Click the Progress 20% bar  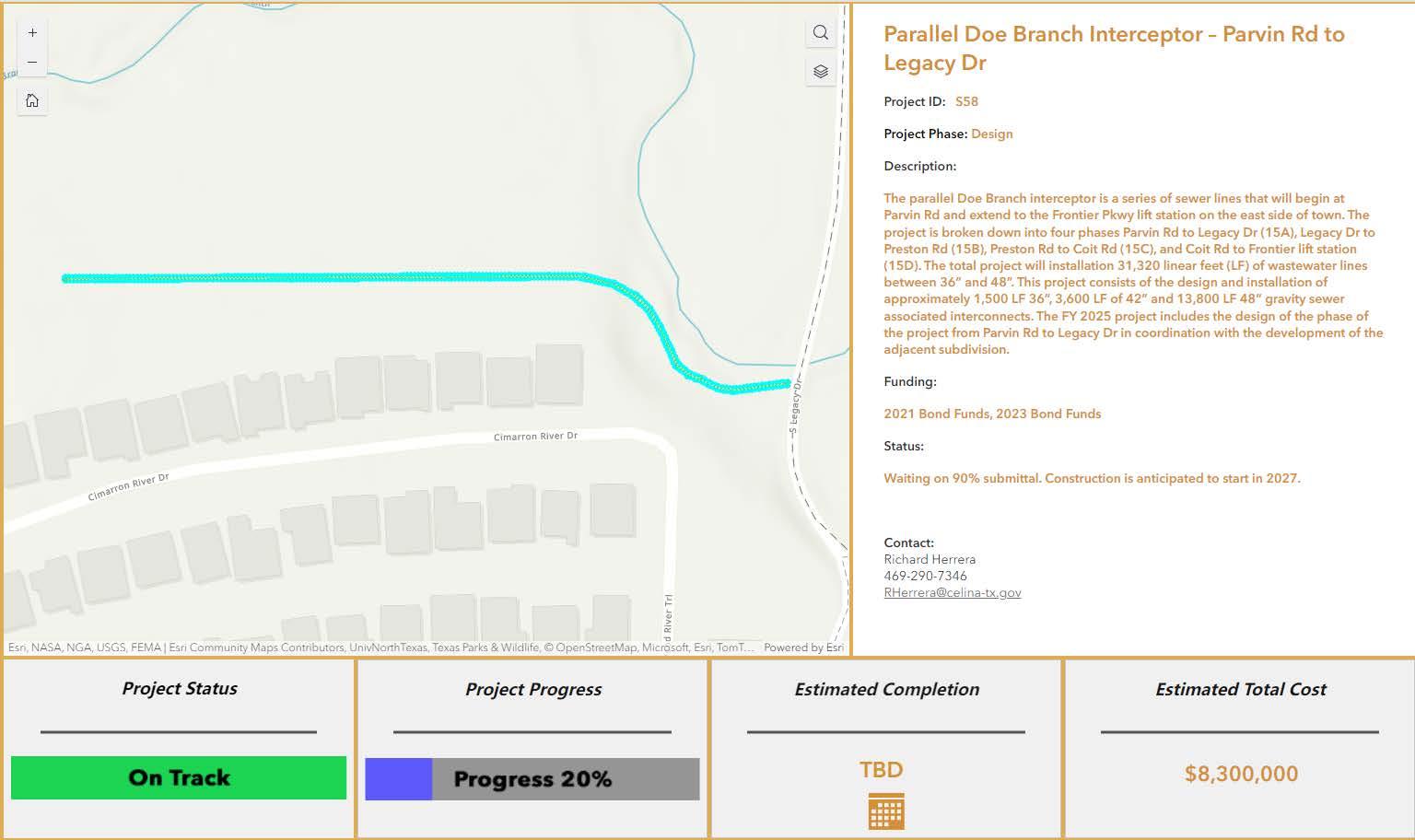(532, 779)
